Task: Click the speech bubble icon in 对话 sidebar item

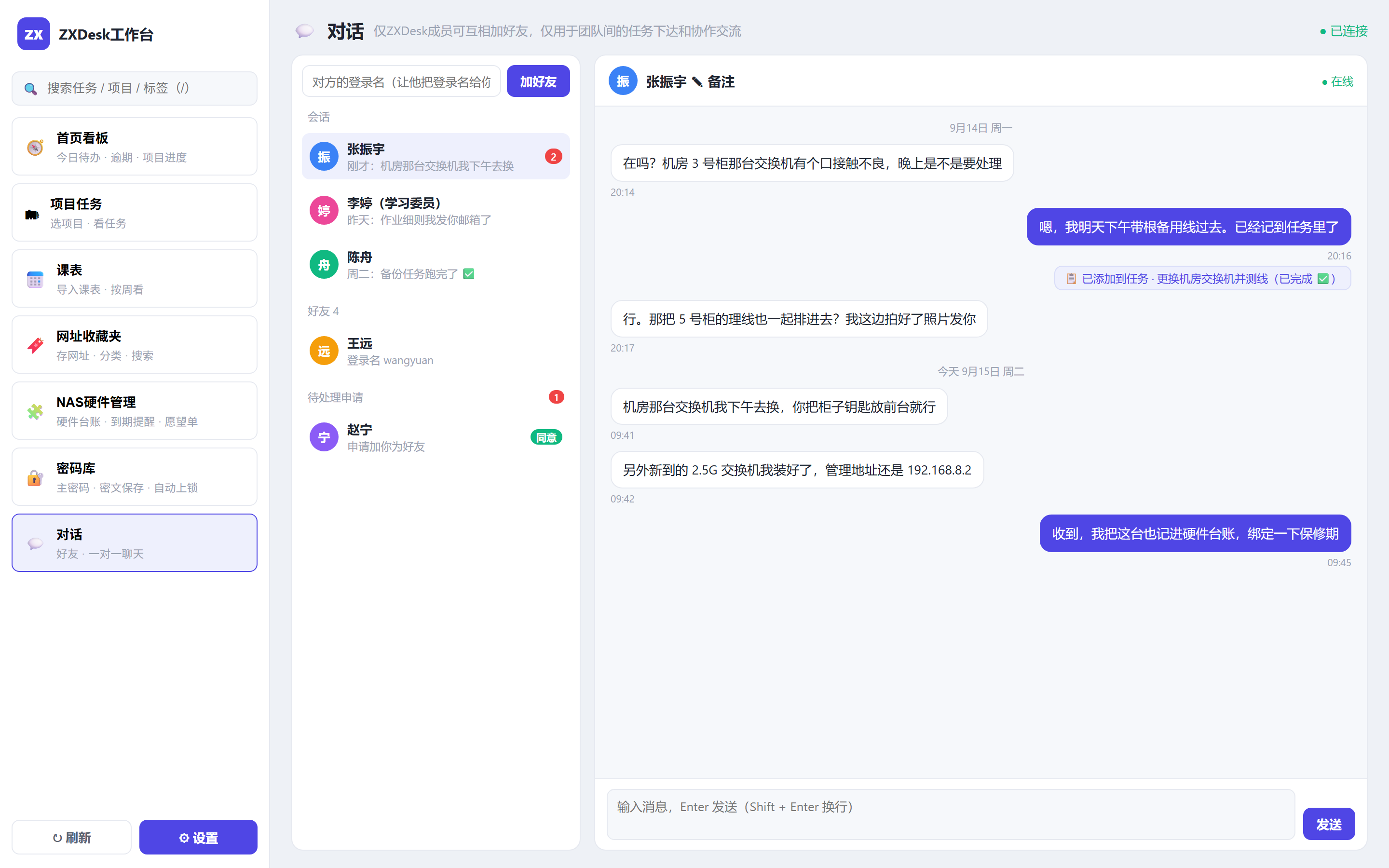Action: click(x=35, y=543)
